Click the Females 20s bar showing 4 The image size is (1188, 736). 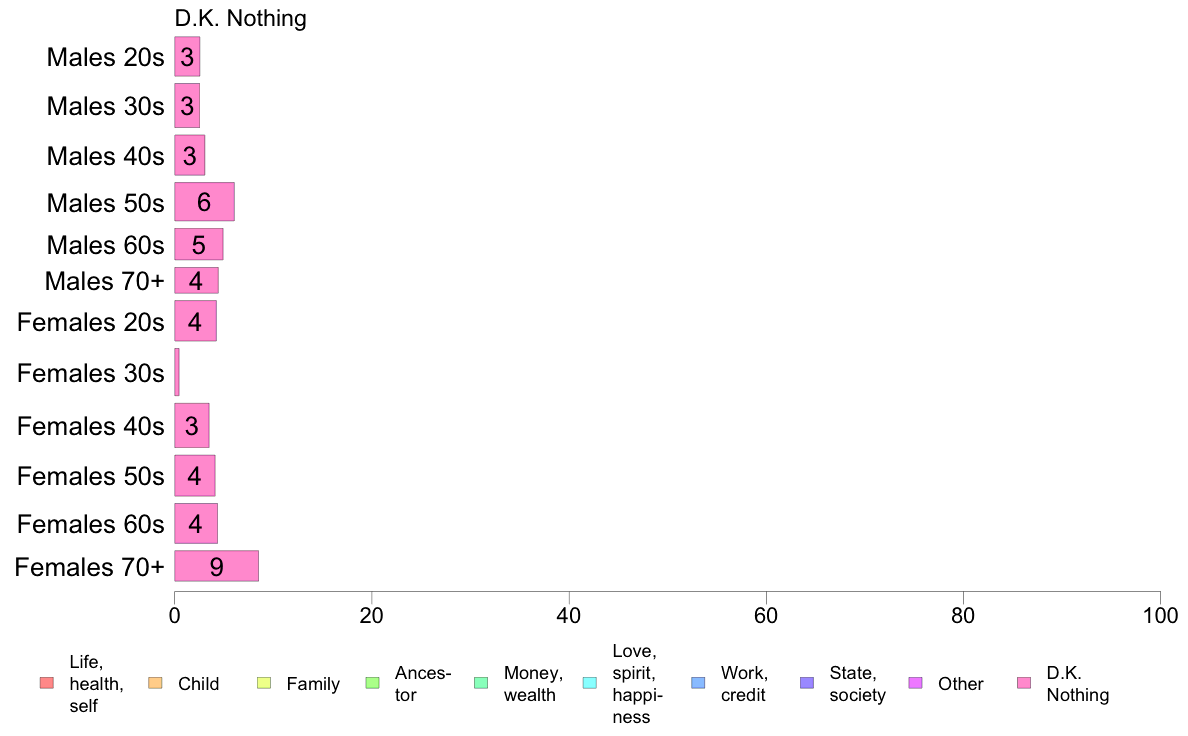[x=195, y=321]
